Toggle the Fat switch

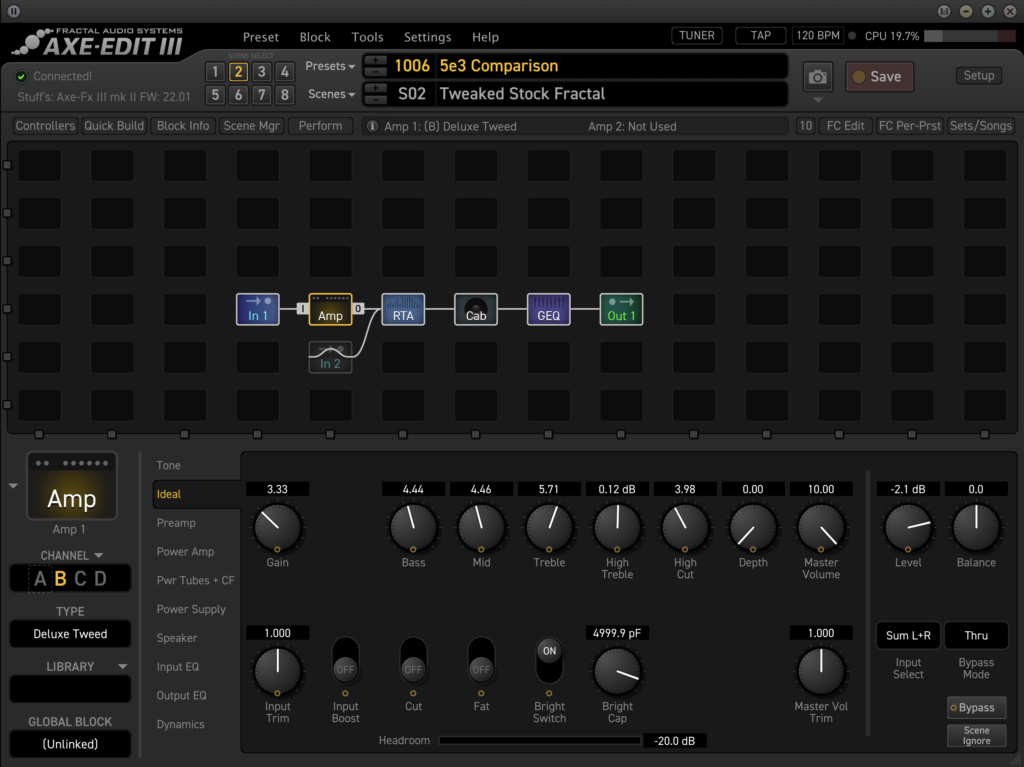pos(481,661)
